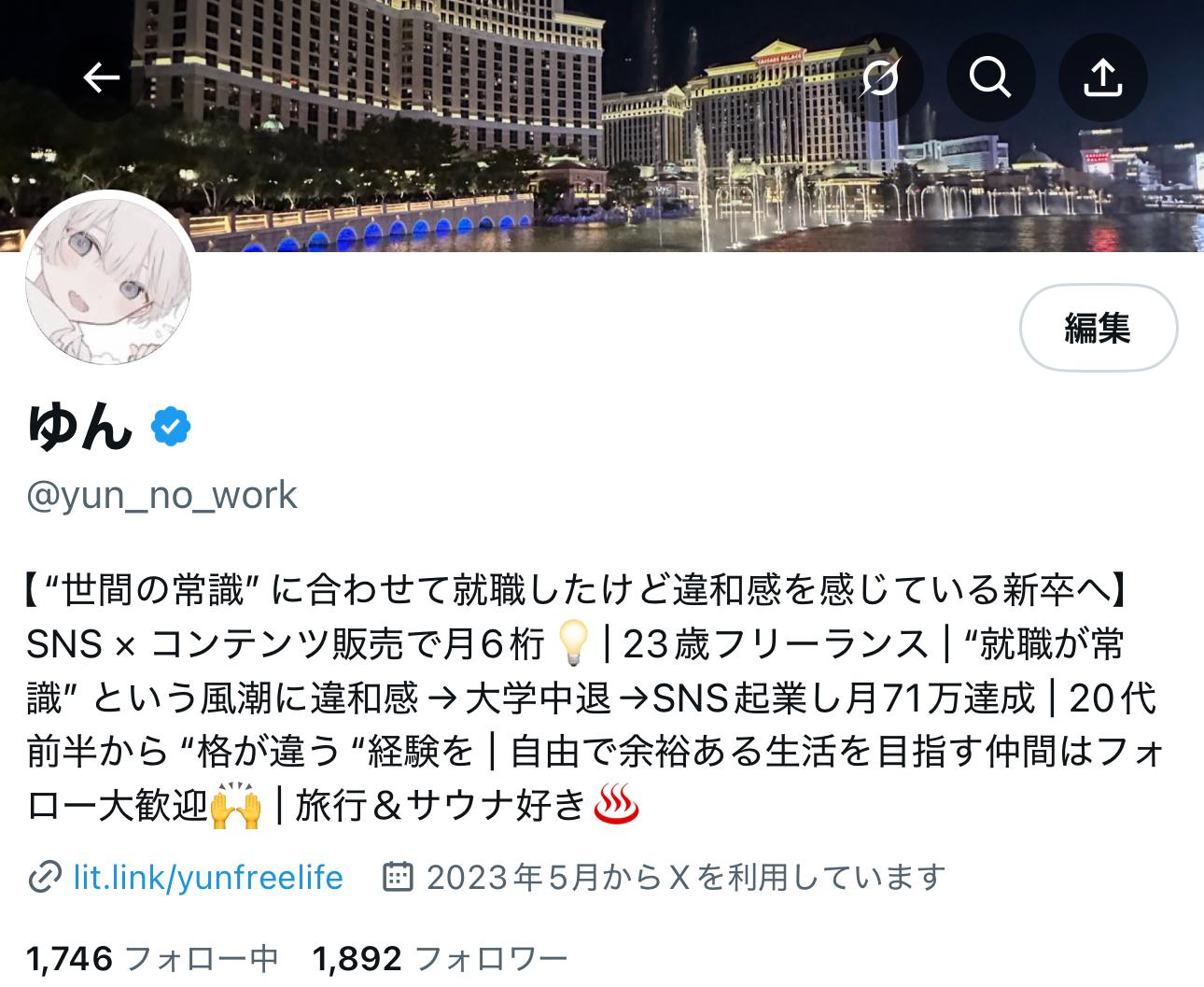The image size is (1204, 987).
Task: Click the 編集 edit profile button
Action: (1098, 328)
